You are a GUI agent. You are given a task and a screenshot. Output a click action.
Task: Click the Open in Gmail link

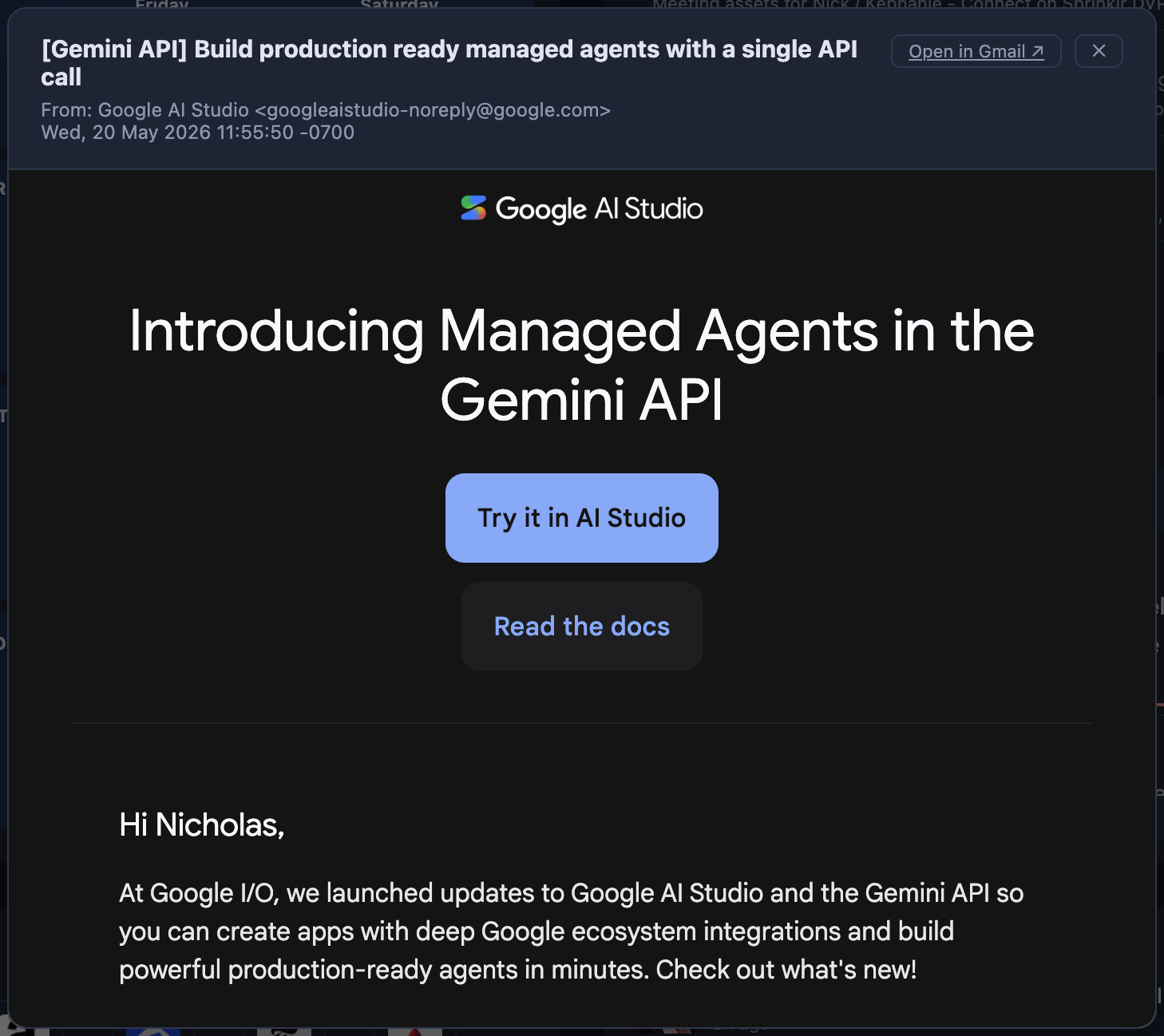coord(976,51)
